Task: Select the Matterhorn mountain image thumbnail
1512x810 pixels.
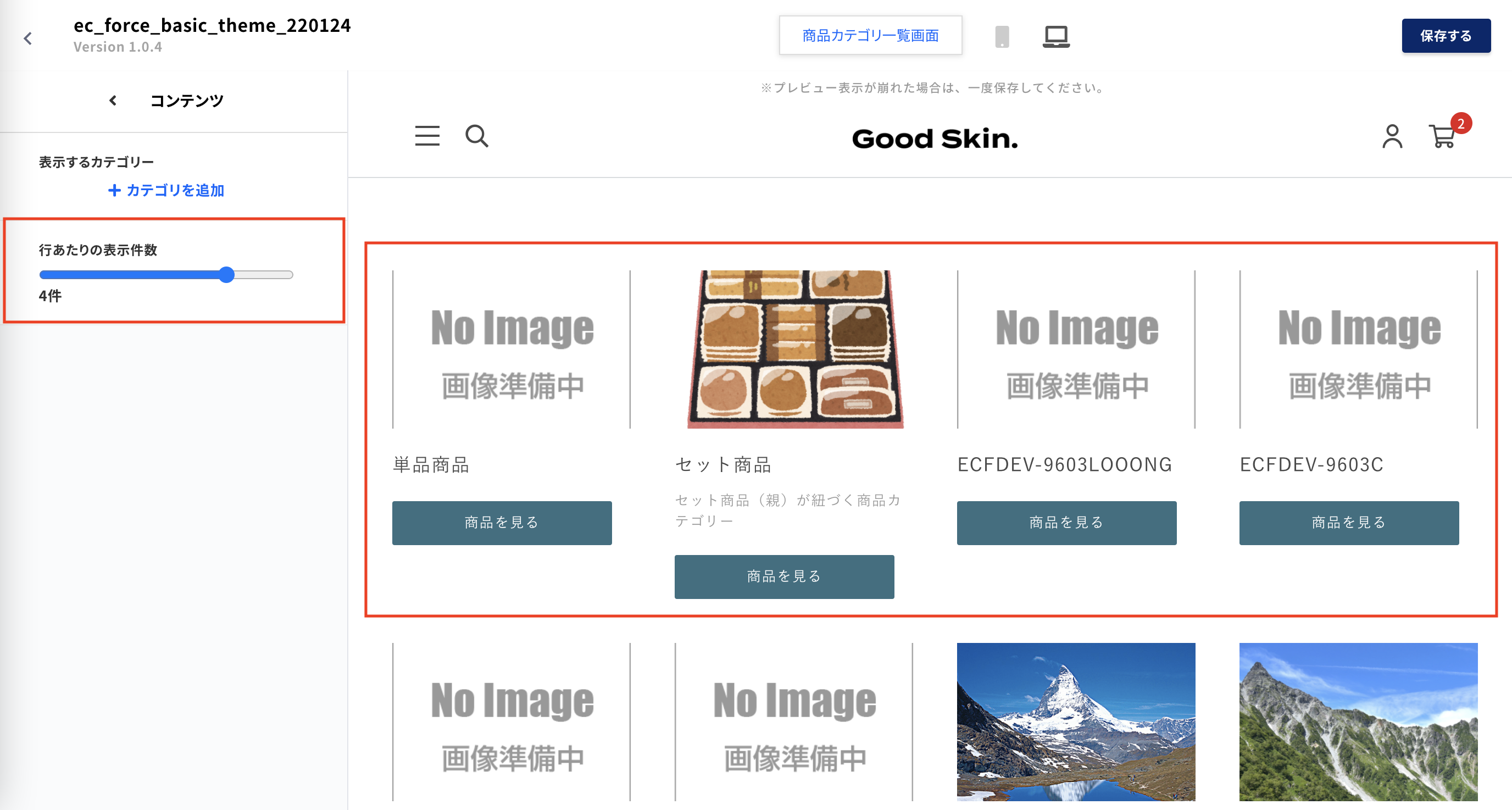Action: pyautogui.click(x=1075, y=722)
